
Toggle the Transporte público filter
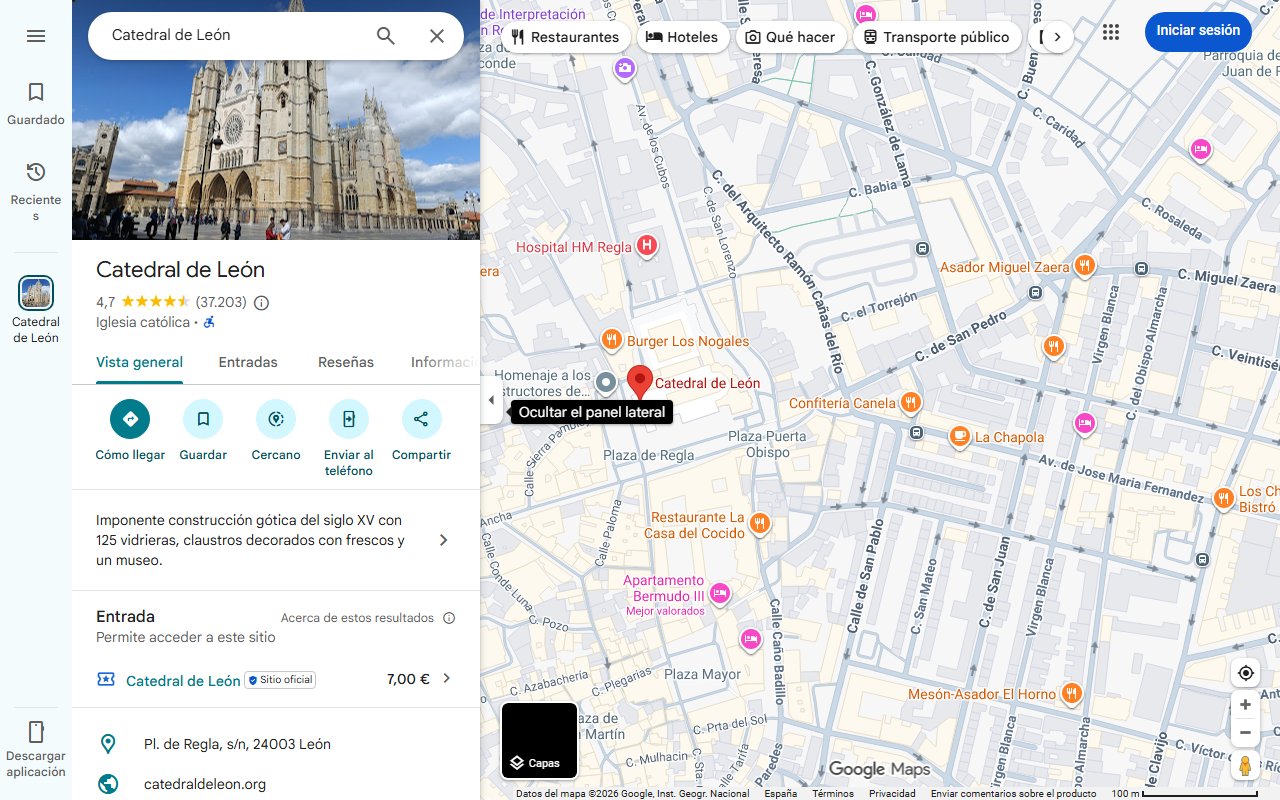936,36
